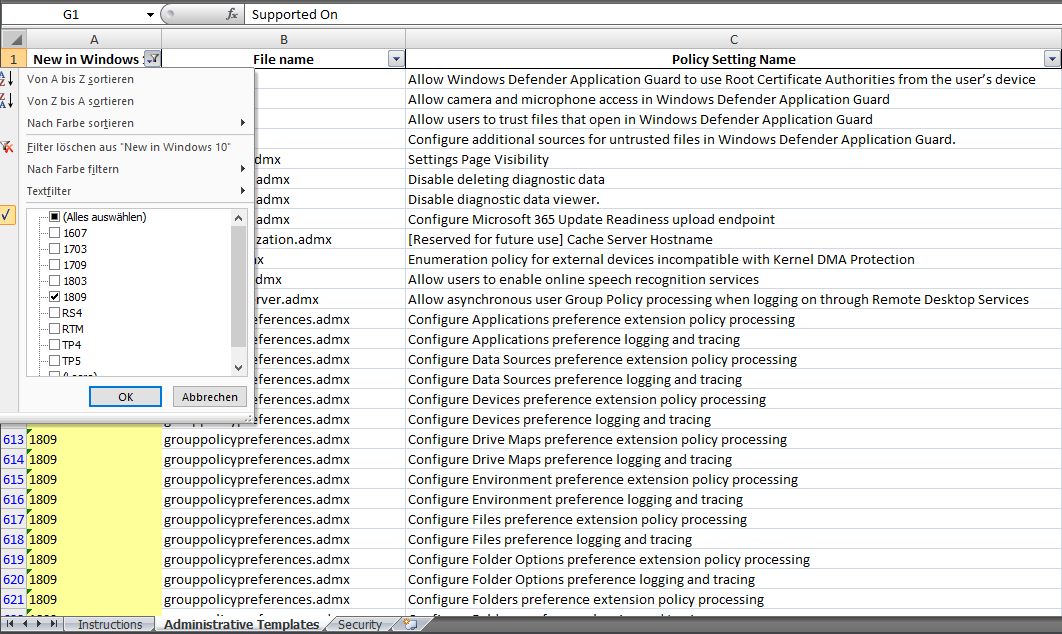Select "Allow camera and microphone access" cell
This screenshot has height=634, width=1062.
pyautogui.click(x=734, y=100)
